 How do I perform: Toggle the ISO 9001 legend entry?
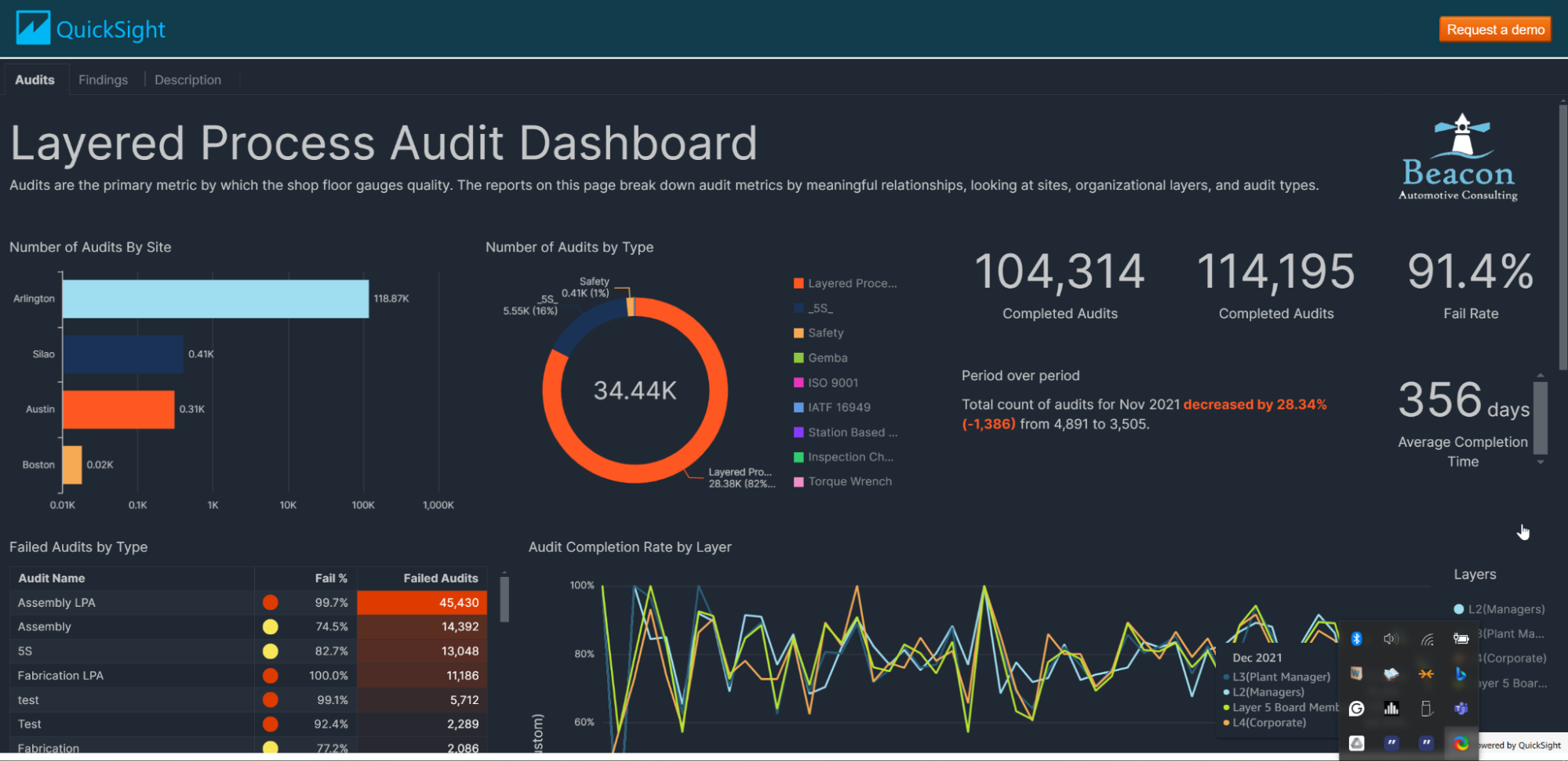click(x=832, y=383)
